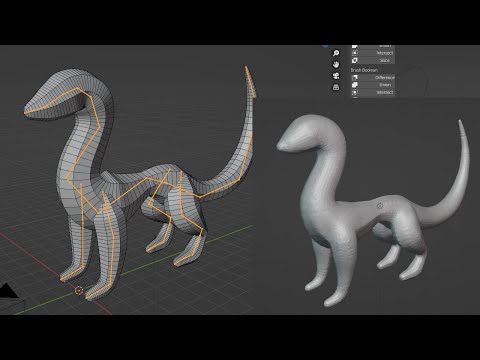Click Difference under Brush Boolean
The height and width of the screenshot is (360, 480).
pos(373,77)
